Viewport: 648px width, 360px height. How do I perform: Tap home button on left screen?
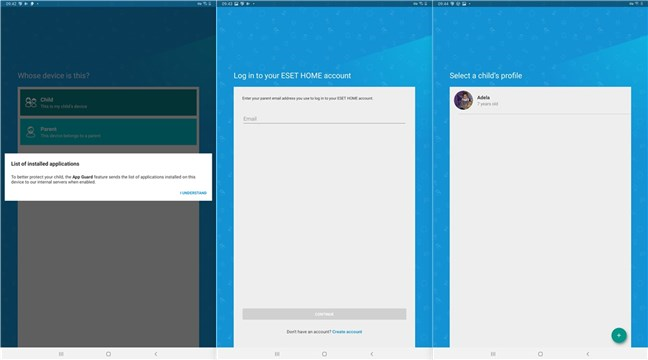click(108, 354)
